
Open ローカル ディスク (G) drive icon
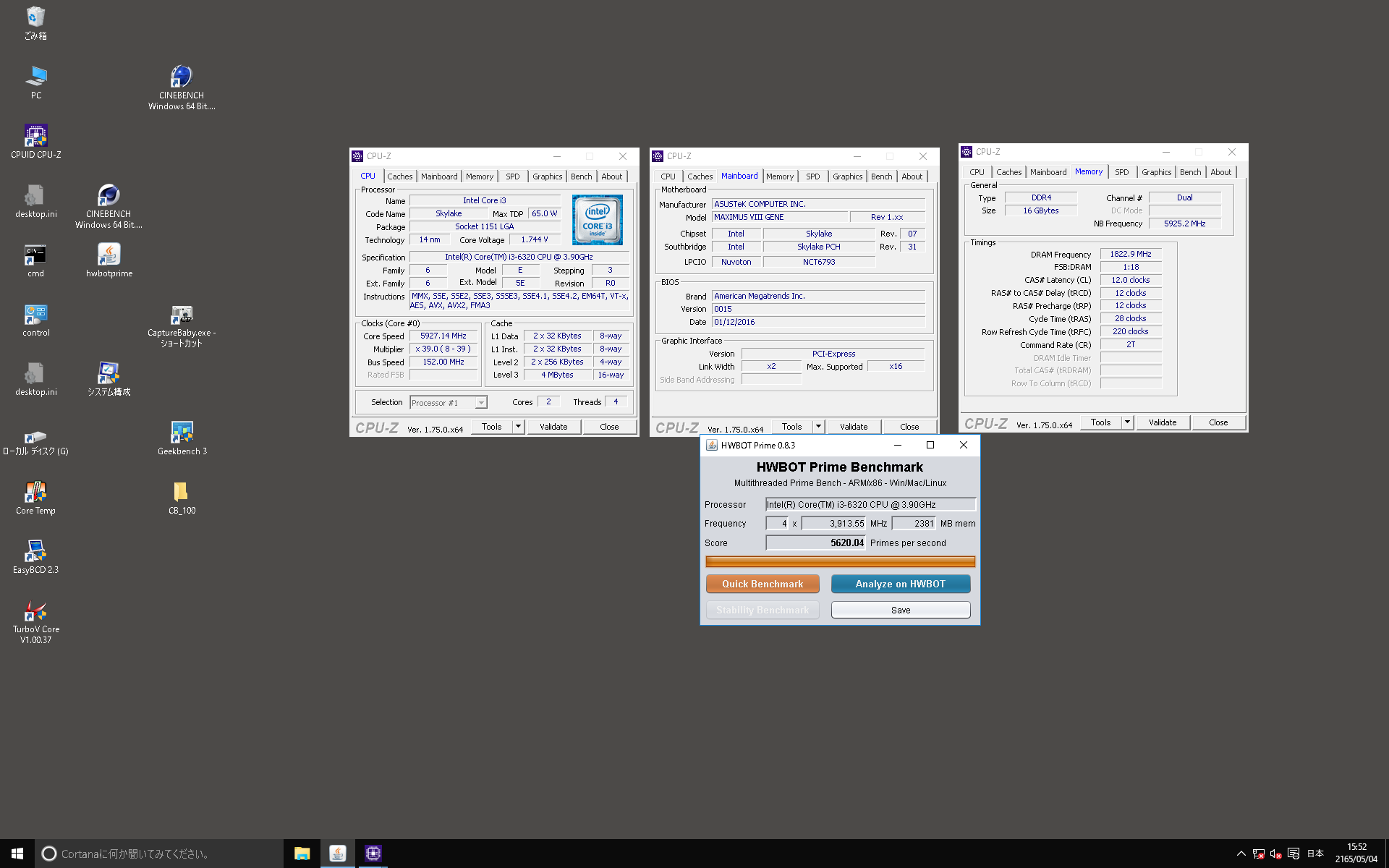coord(35,441)
